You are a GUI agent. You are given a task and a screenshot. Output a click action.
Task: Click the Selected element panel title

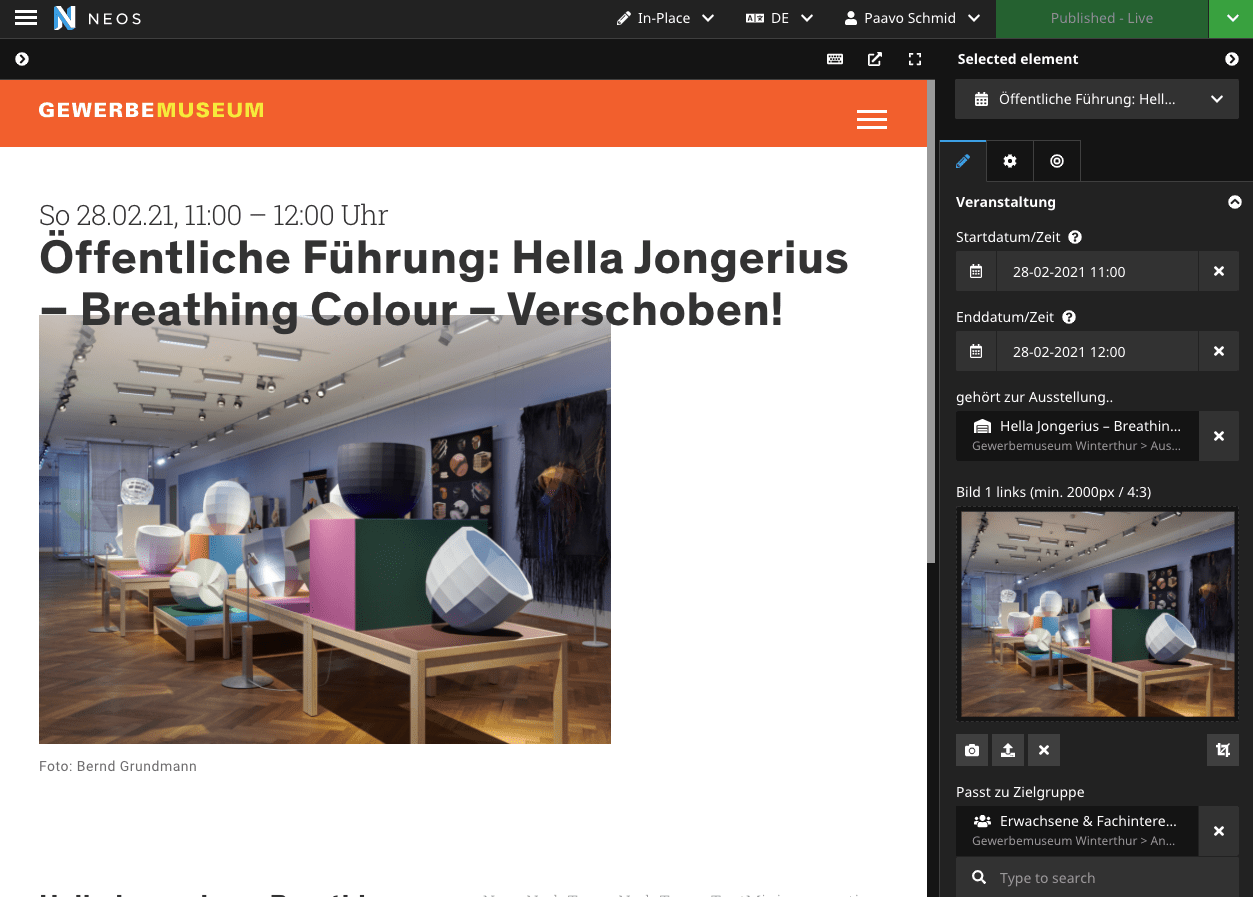pos(1018,59)
